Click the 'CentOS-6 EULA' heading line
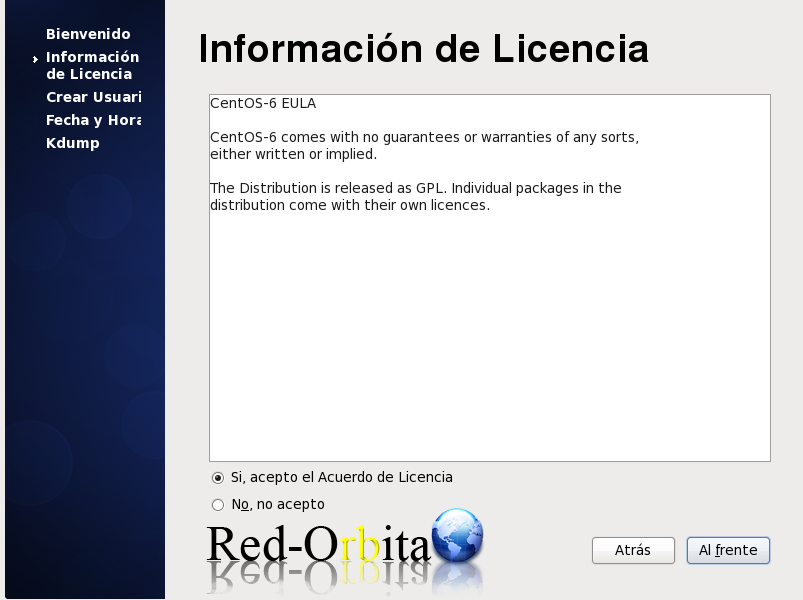Viewport: 803px width, 600px height. 263,103
